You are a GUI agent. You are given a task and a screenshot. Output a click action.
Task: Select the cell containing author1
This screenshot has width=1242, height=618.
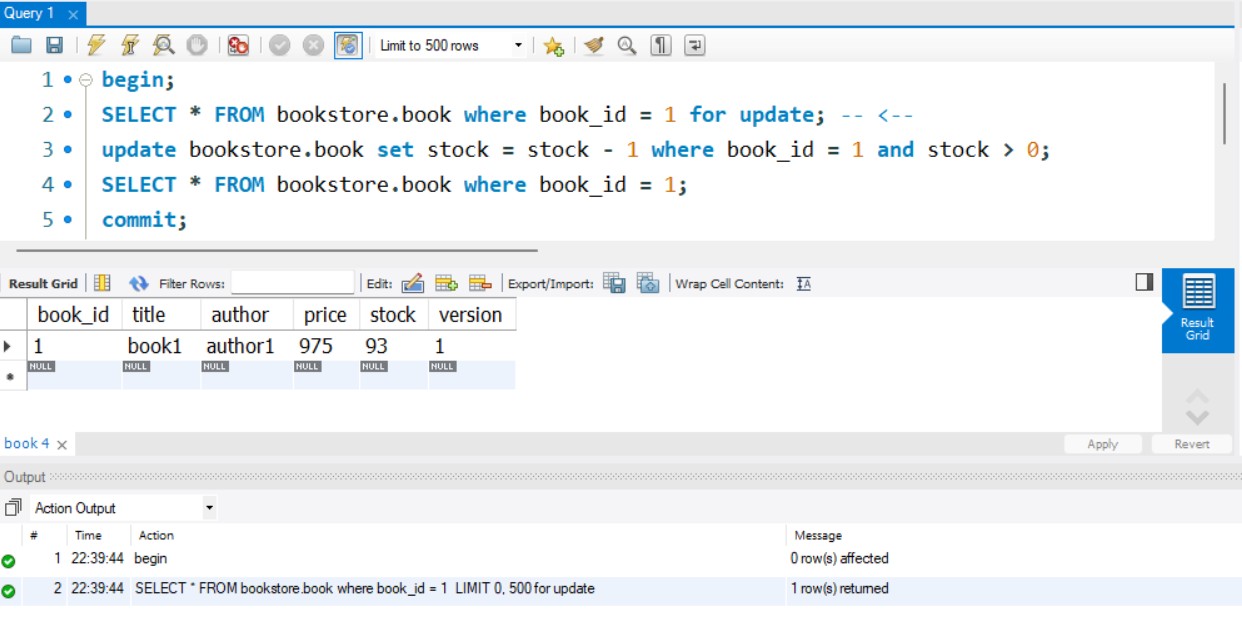[x=247, y=346]
